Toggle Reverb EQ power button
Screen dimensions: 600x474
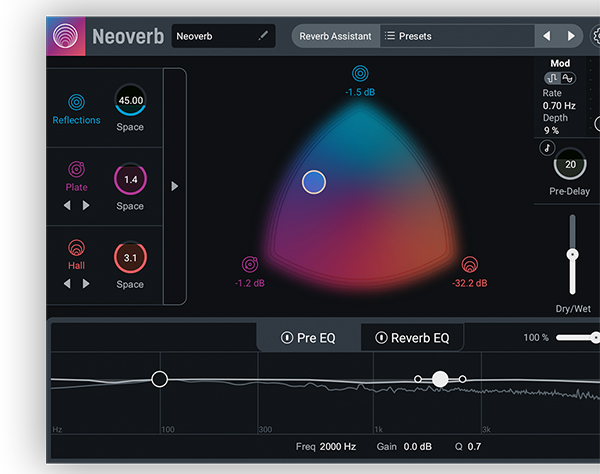381,337
